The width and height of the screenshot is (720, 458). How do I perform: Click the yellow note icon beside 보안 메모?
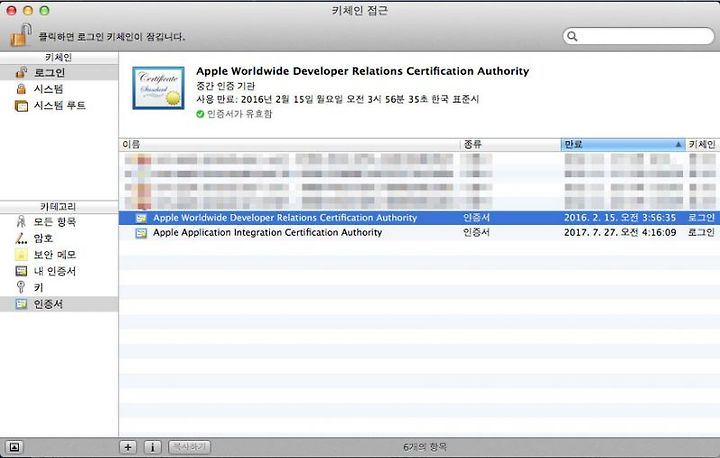21,254
